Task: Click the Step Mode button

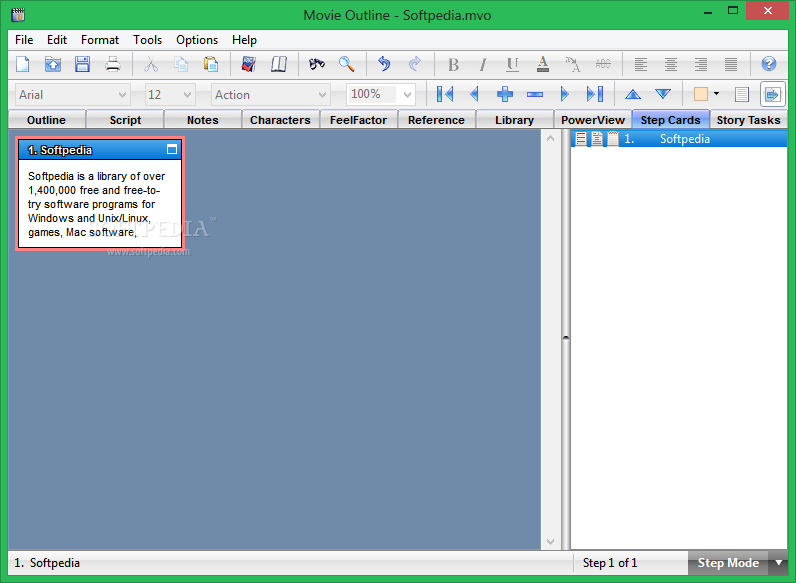Action: click(728, 563)
